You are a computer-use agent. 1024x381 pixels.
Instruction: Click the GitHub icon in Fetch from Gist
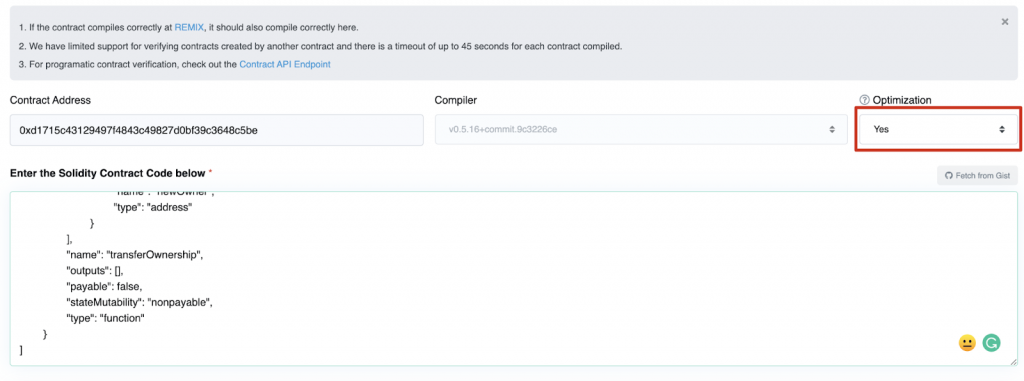(949, 176)
